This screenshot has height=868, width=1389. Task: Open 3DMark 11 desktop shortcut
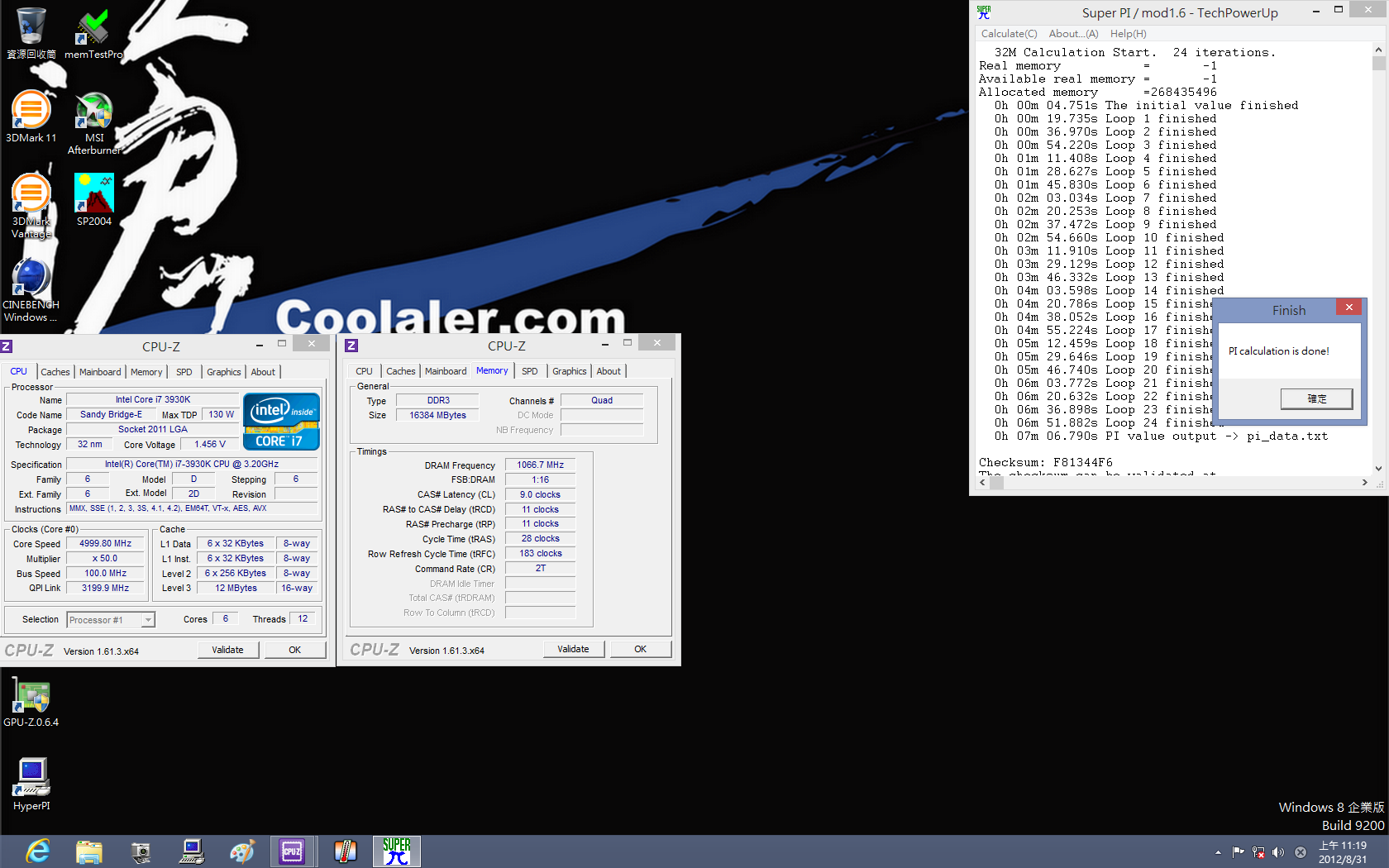(x=31, y=117)
